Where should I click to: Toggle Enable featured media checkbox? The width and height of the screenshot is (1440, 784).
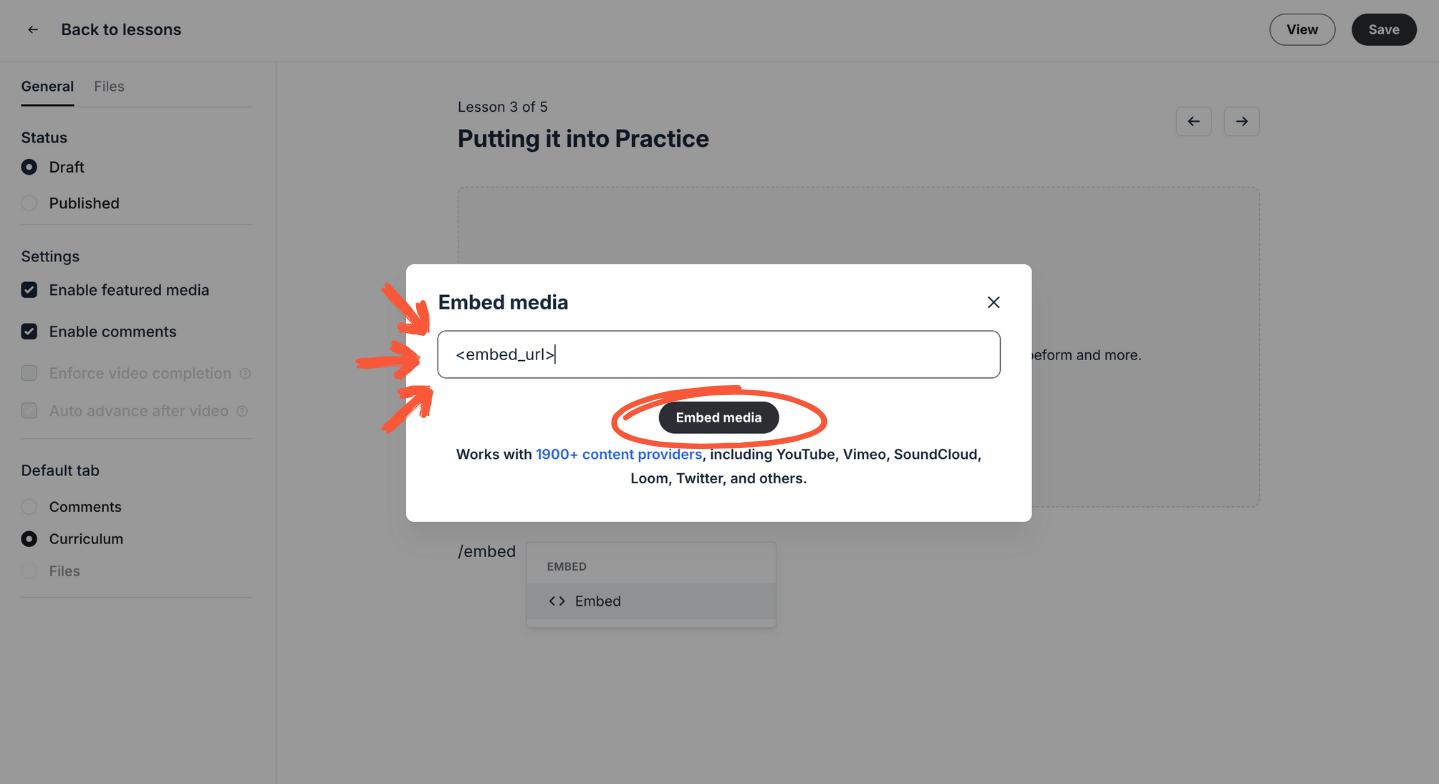pos(29,290)
